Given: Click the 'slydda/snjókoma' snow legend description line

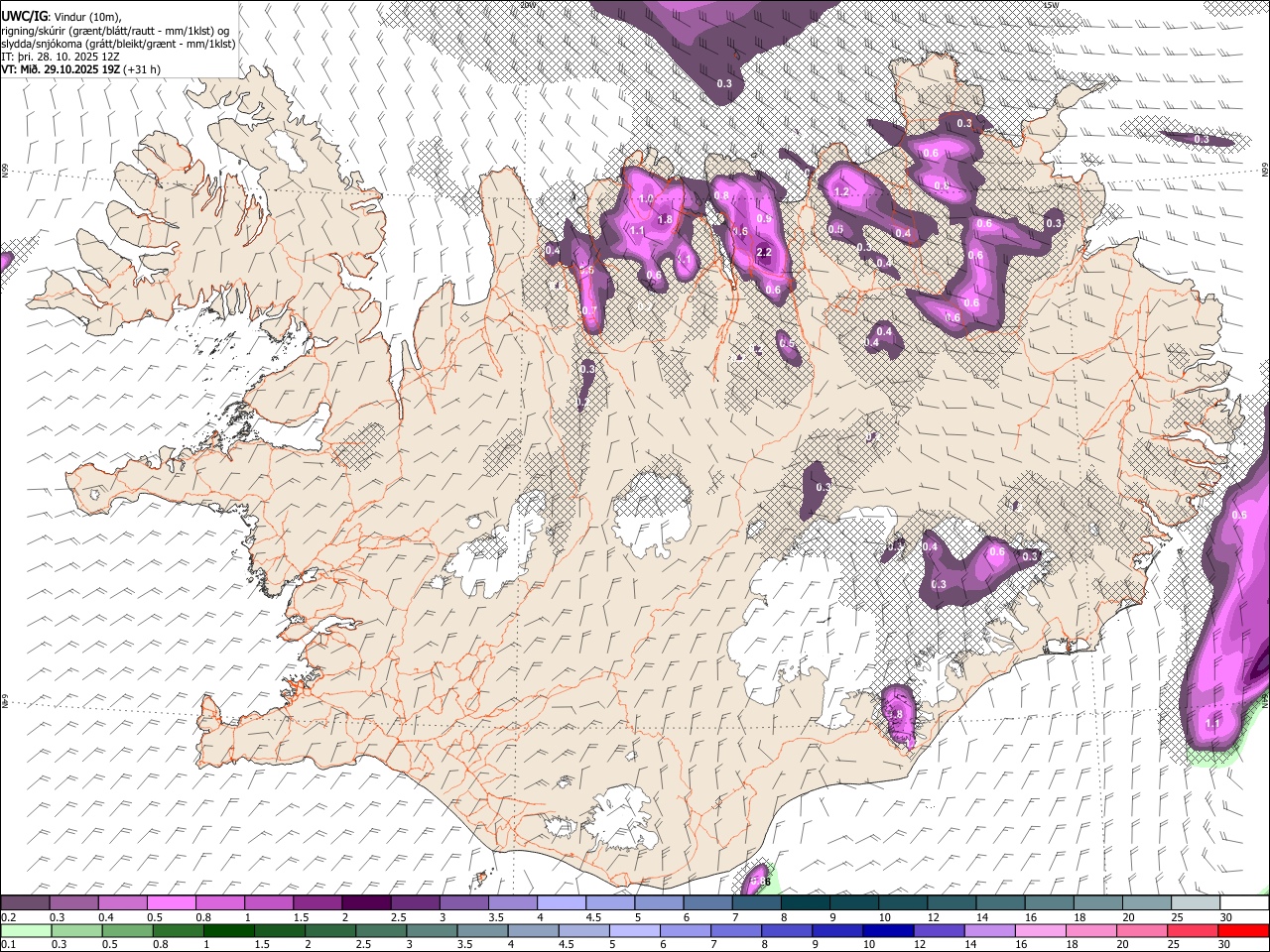Looking at the screenshot, I should coord(118,44).
